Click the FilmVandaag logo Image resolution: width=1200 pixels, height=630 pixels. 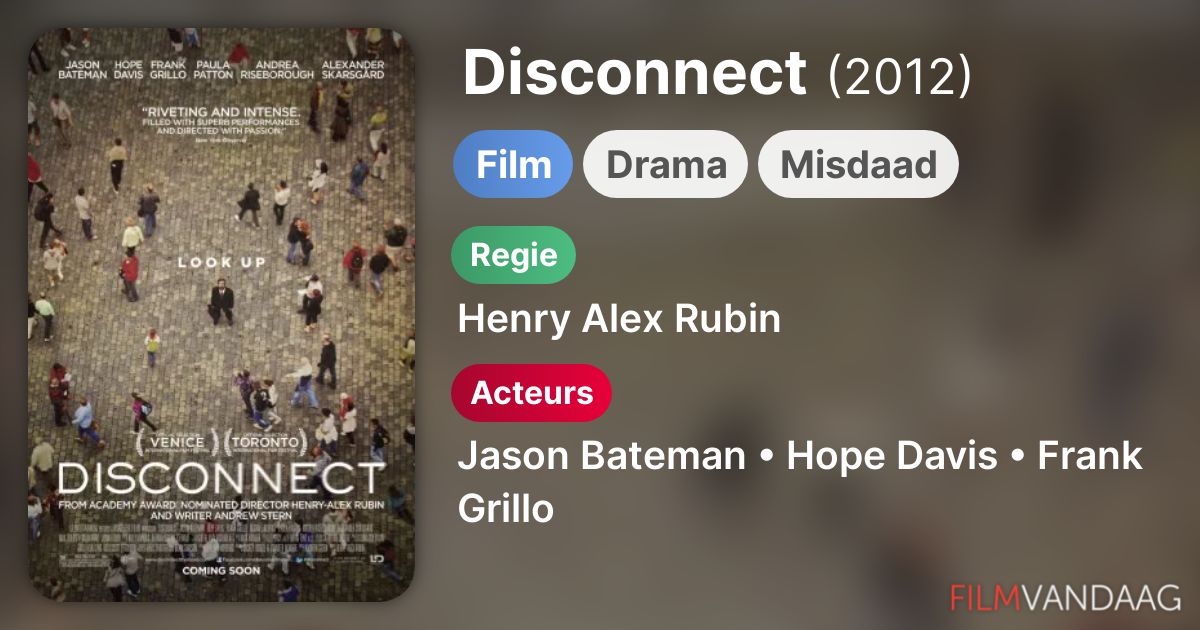[1066, 598]
